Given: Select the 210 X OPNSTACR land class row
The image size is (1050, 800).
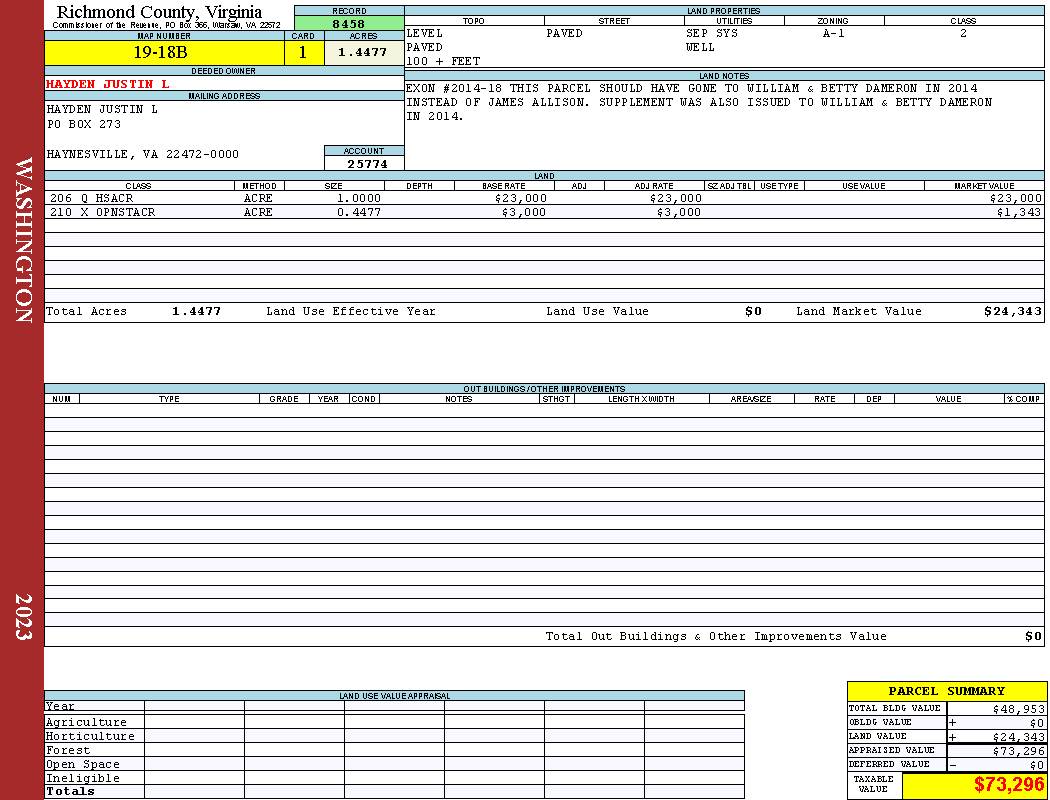Looking at the screenshot, I should coord(544,212).
